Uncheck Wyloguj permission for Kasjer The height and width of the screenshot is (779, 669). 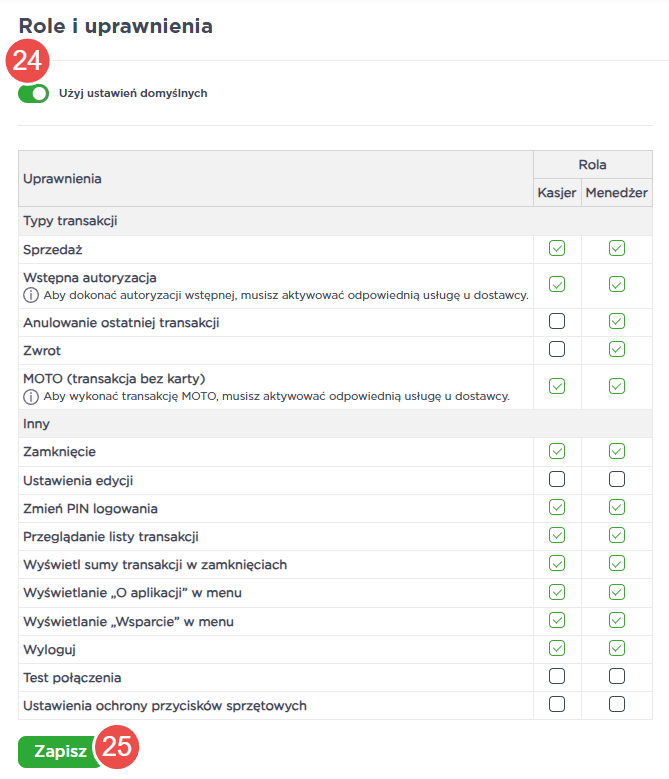(x=557, y=648)
